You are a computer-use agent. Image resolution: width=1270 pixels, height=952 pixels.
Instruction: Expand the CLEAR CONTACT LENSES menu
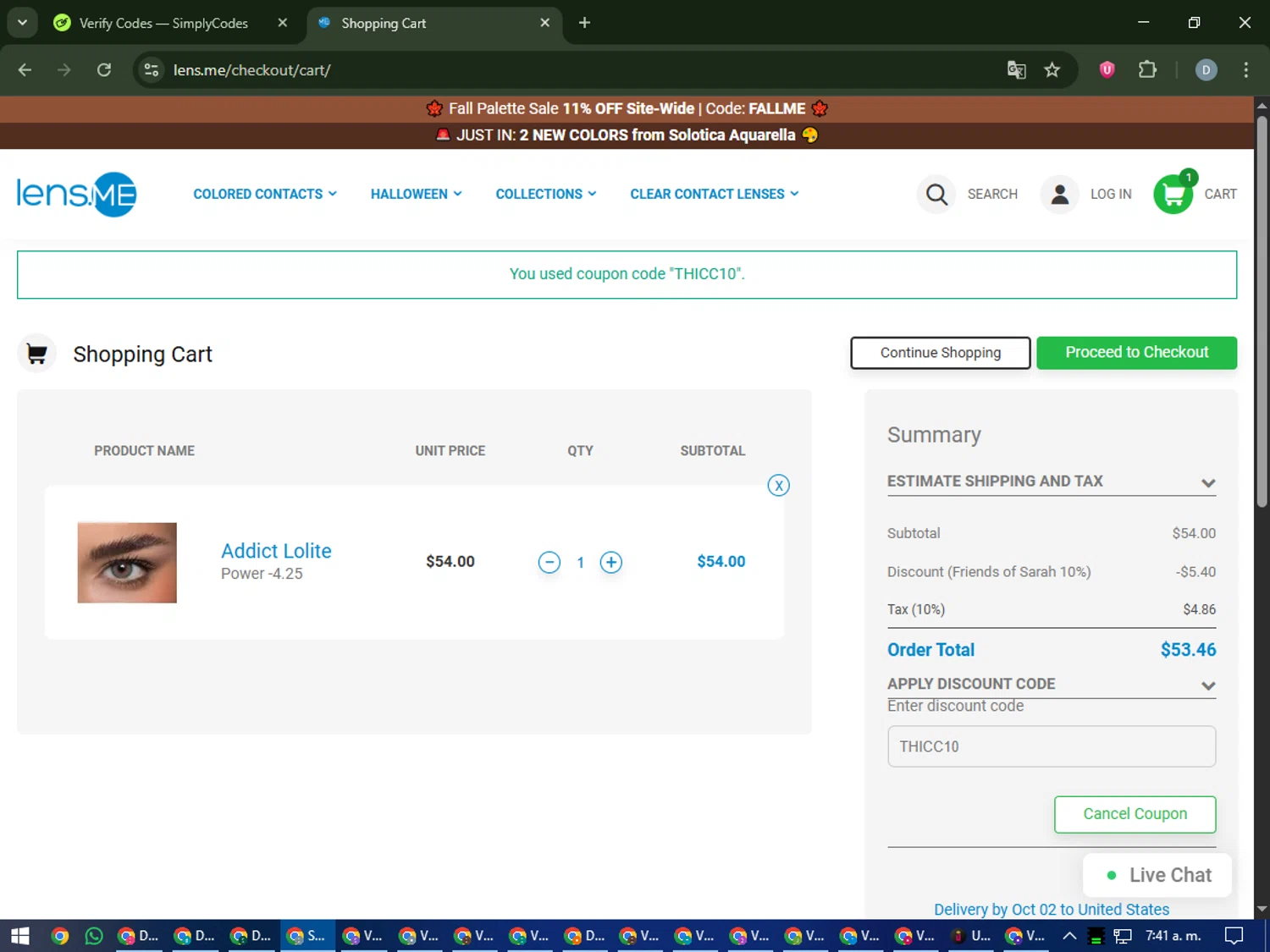pyautogui.click(x=715, y=194)
